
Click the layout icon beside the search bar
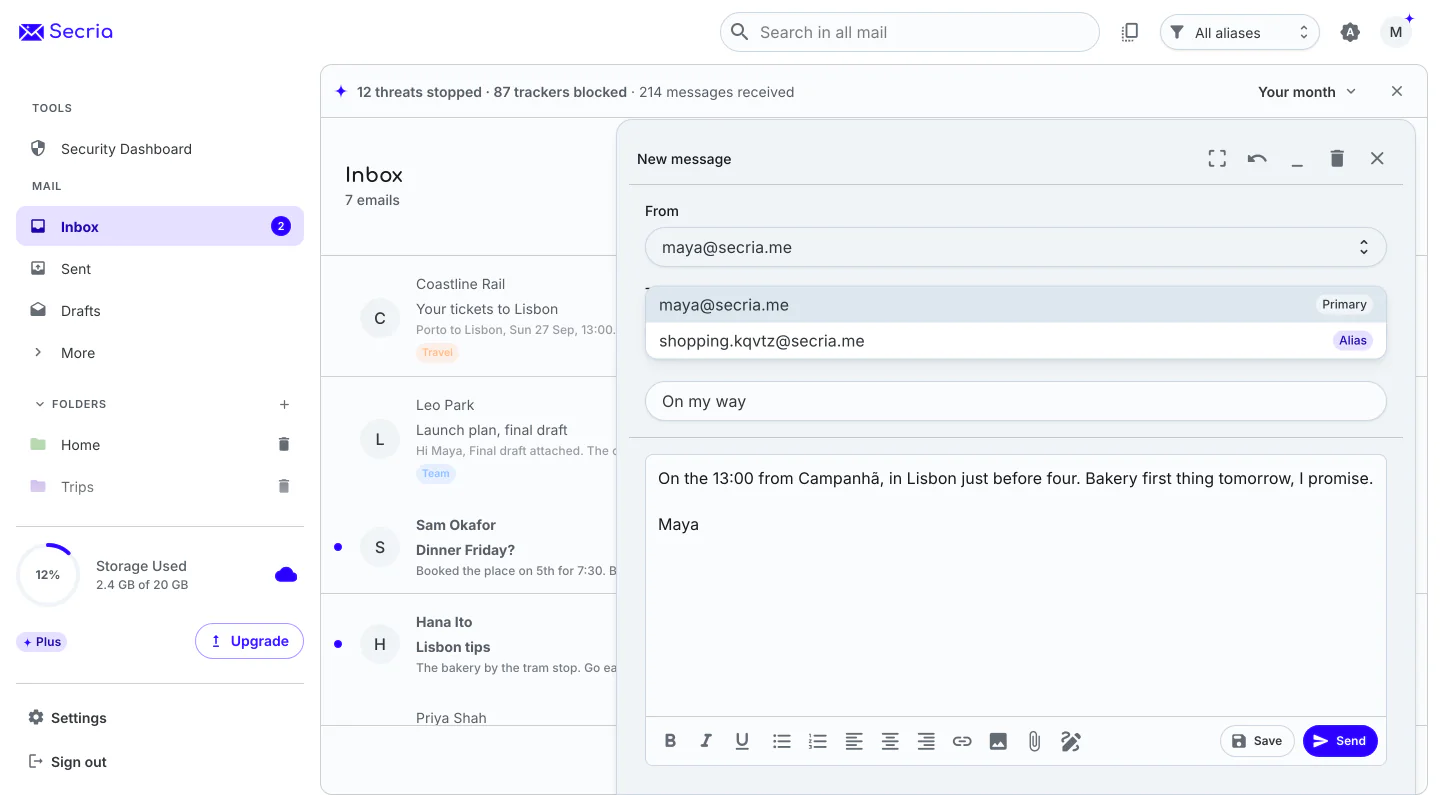tap(1130, 32)
